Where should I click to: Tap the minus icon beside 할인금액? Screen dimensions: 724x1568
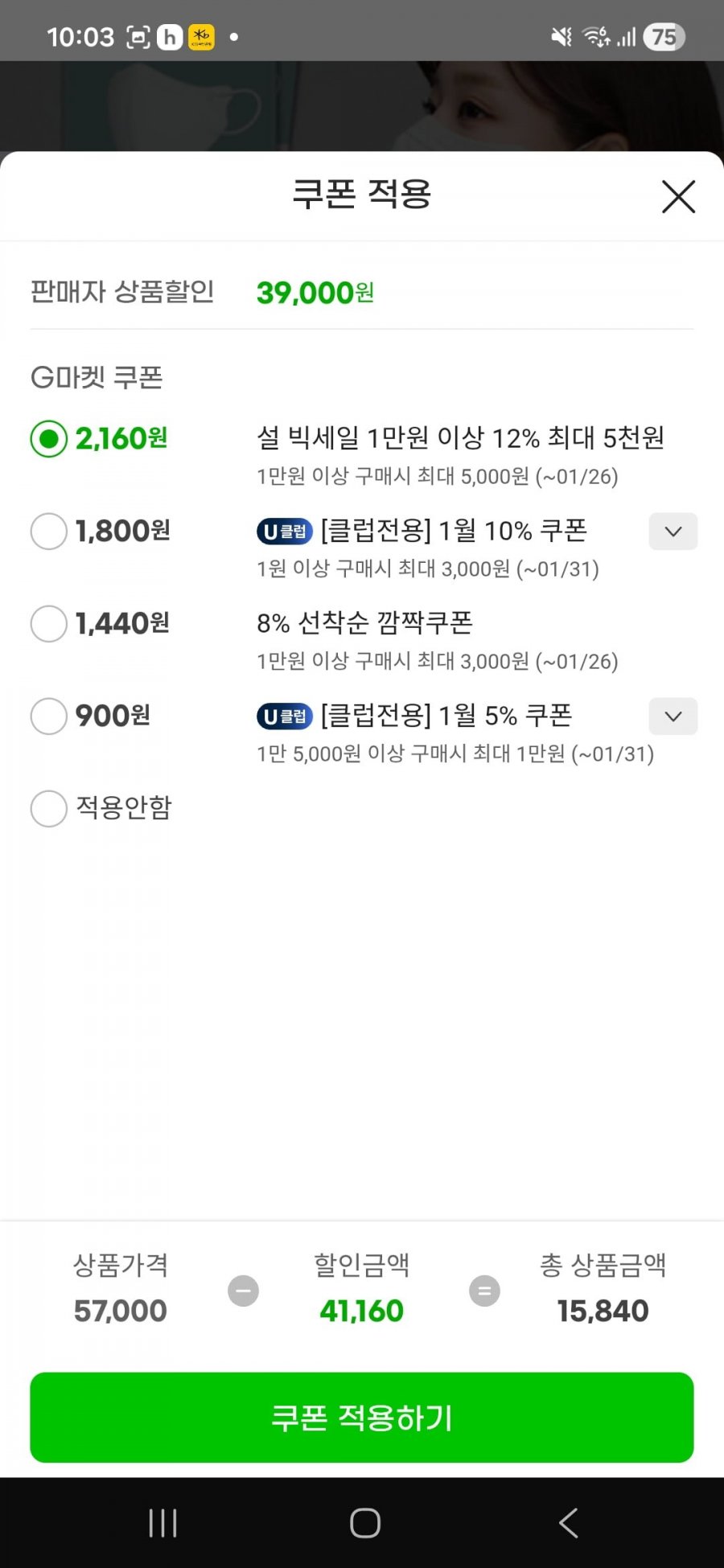[243, 1291]
